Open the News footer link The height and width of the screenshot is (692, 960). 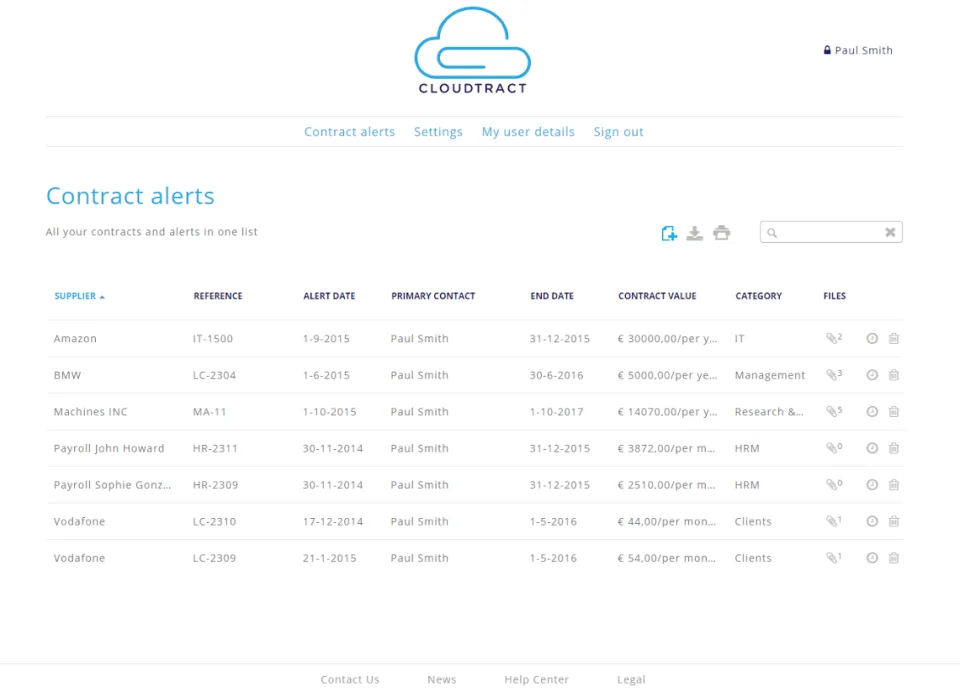pos(441,679)
